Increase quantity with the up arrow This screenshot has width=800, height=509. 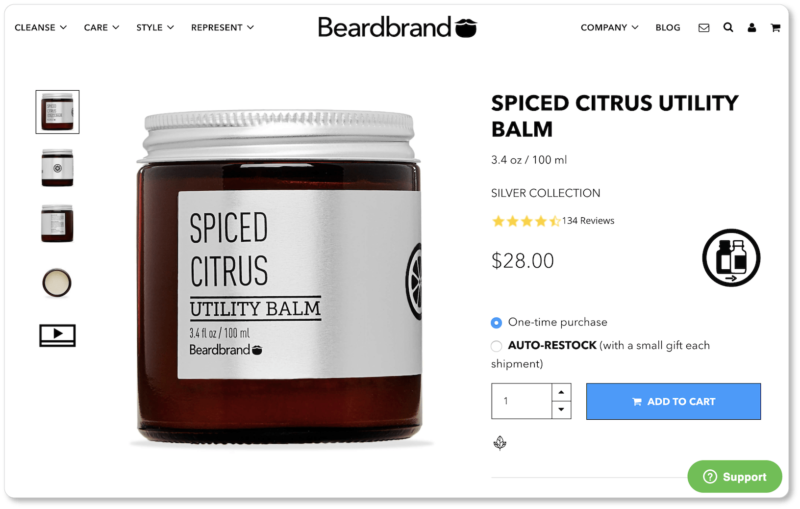(x=561, y=392)
